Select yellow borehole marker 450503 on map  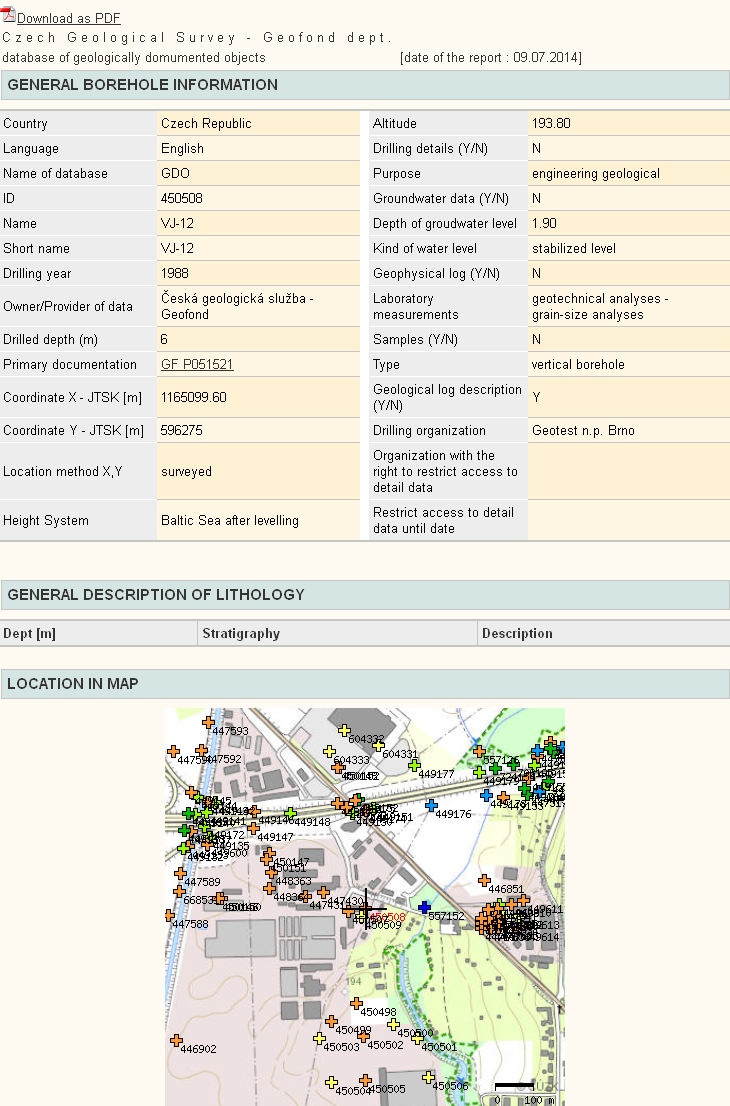pyautogui.click(x=320, y=1038)
